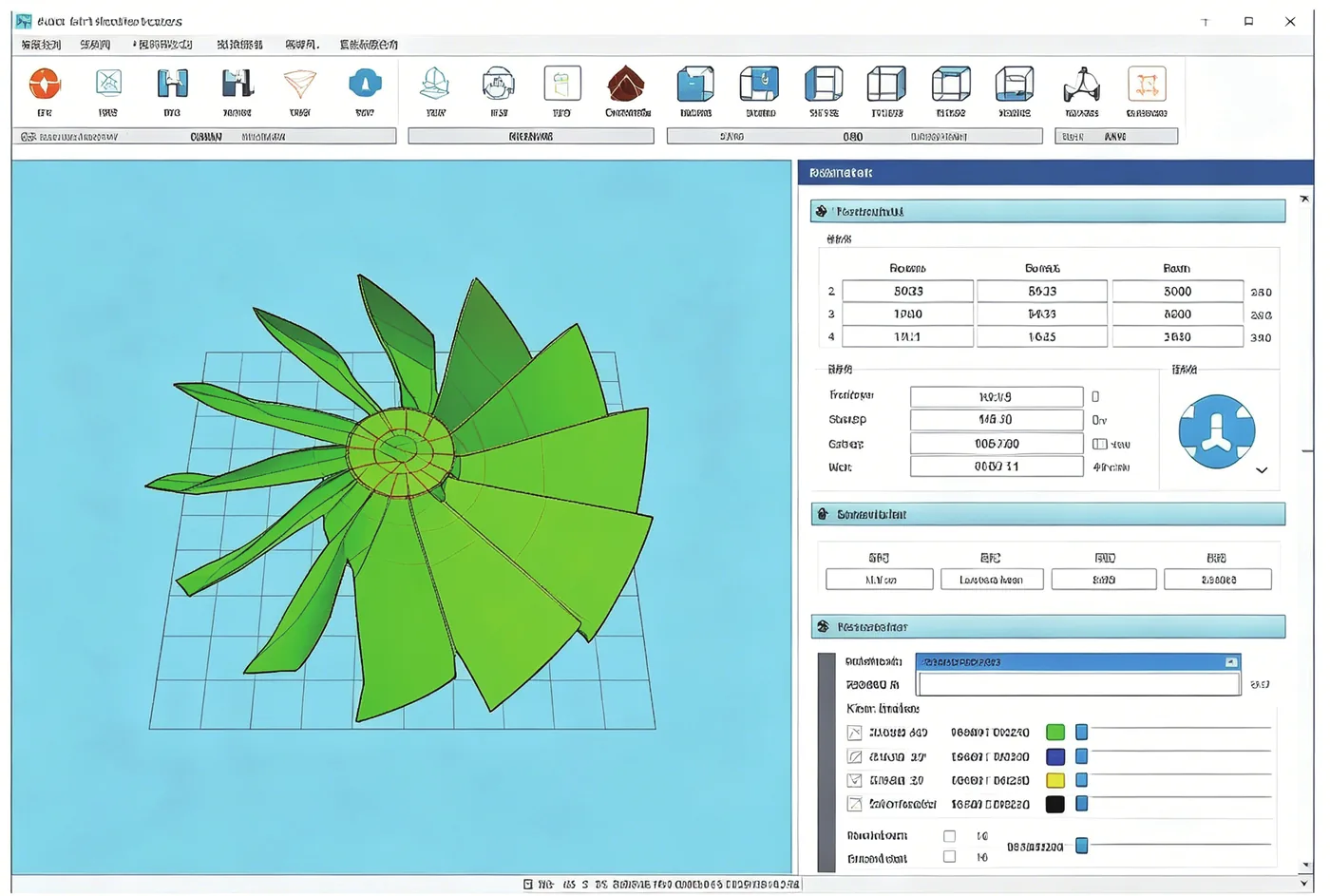Expand the chevron below the propeller icon
This screenshot has height=896, width=1330.
[x=1262, y=470]
